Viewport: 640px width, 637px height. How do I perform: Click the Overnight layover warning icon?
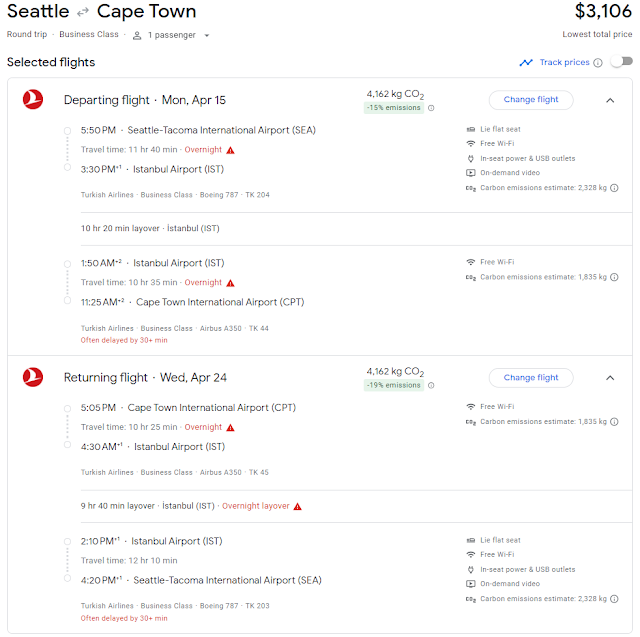[297, 506]
